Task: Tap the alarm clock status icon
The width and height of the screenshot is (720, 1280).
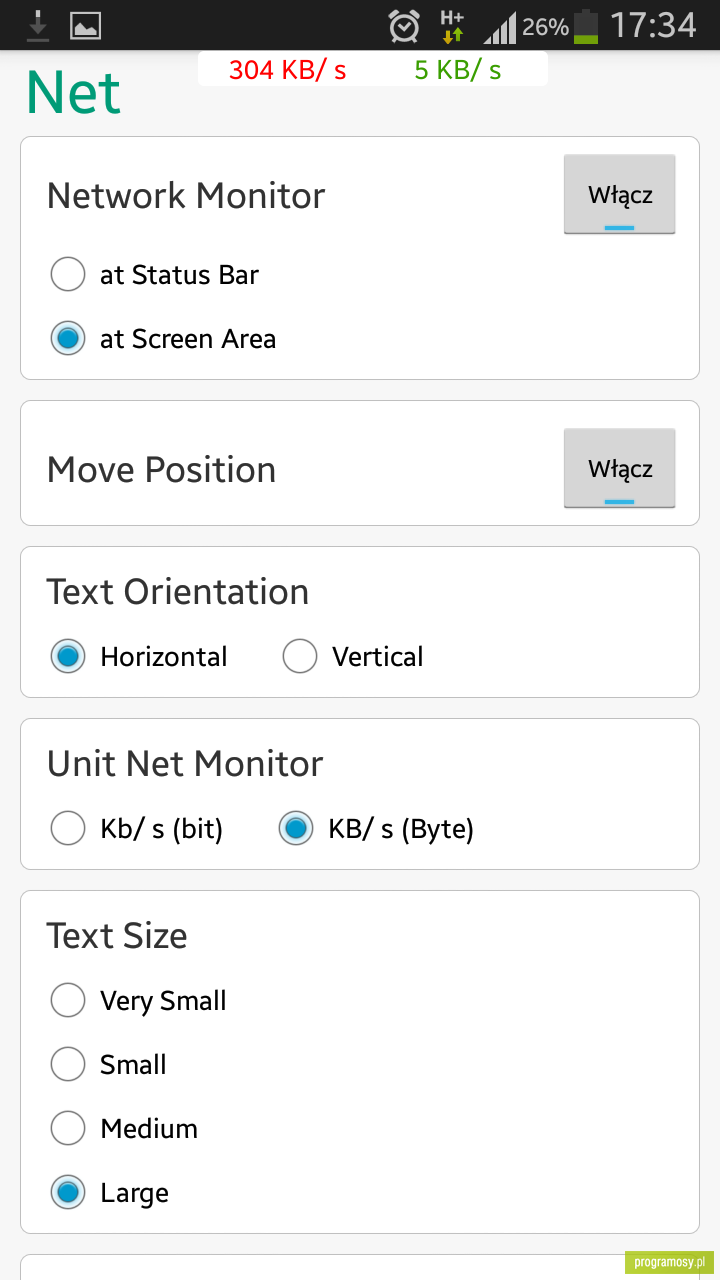Action: (x=404, y=25)
